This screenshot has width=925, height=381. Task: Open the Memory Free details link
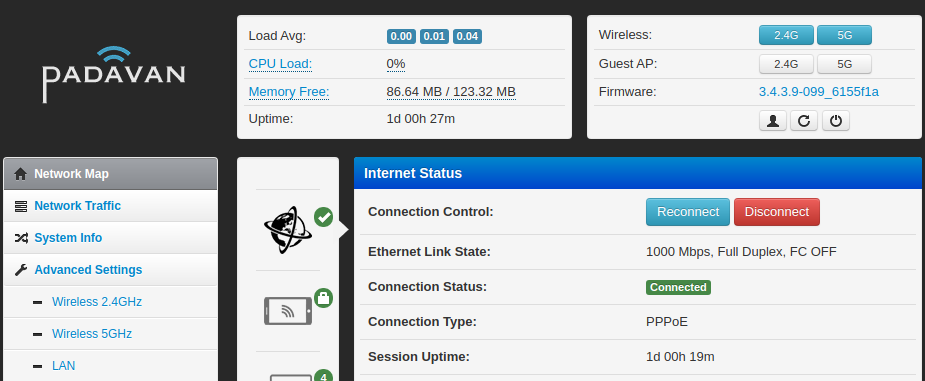click(x=288, y=92)
